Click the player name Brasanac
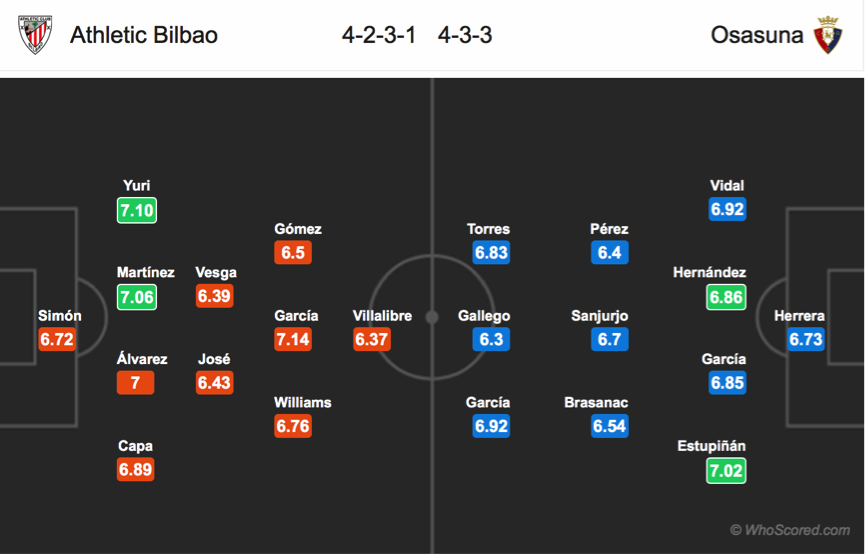 [596, 402]
